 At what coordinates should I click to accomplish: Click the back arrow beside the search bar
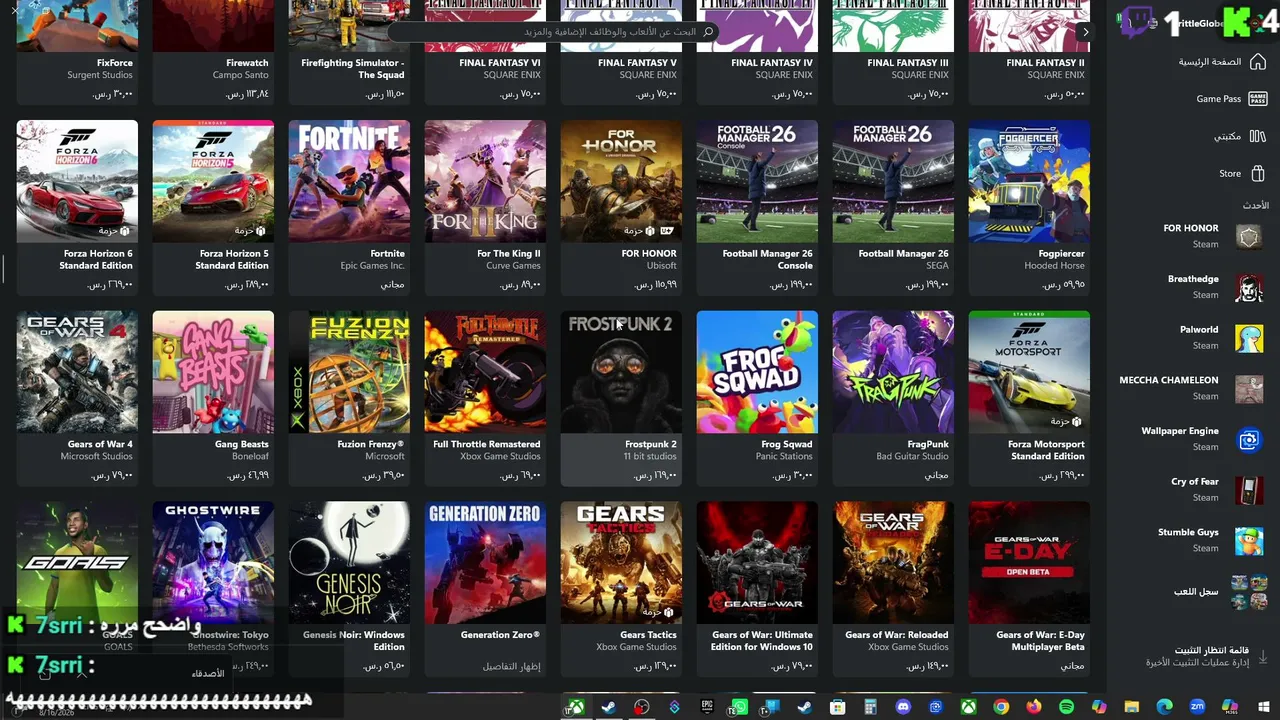(x=1085, y=32)
